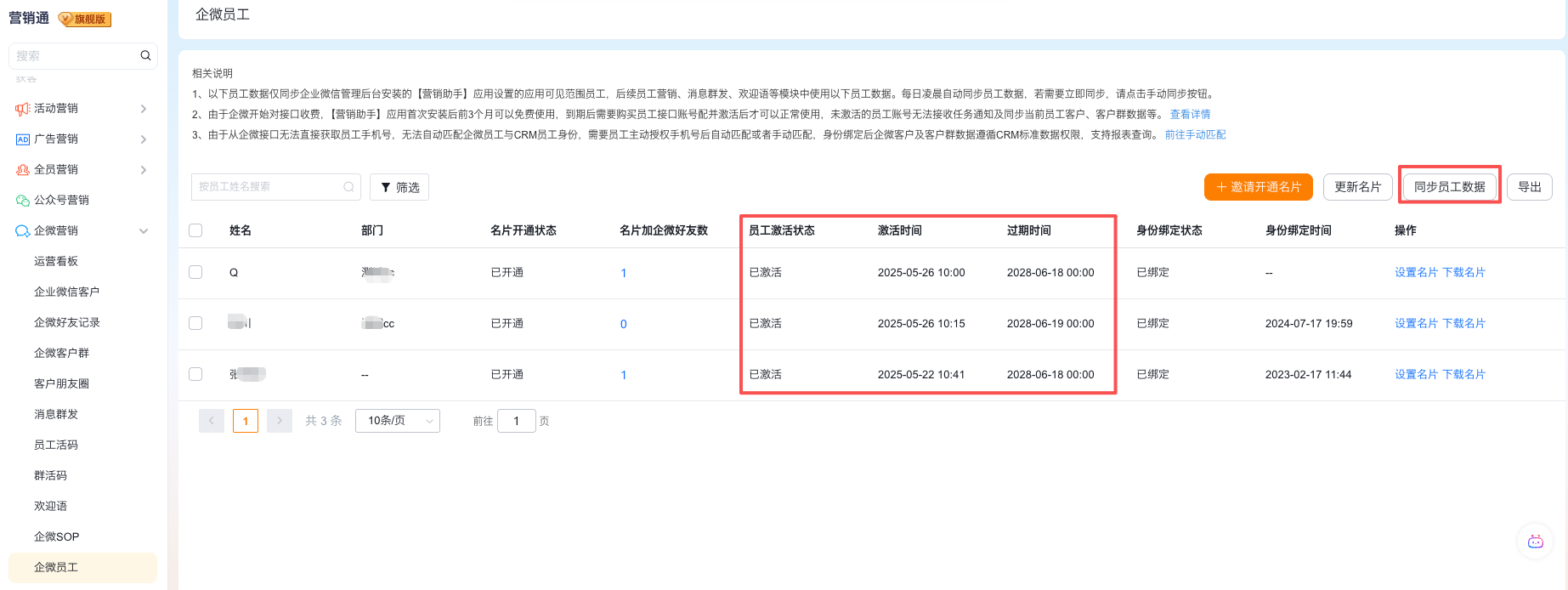This screenshot has width=1568, height=590.
Task: Collapse the 企微营销 menu chevron
Action: point(144,231)
